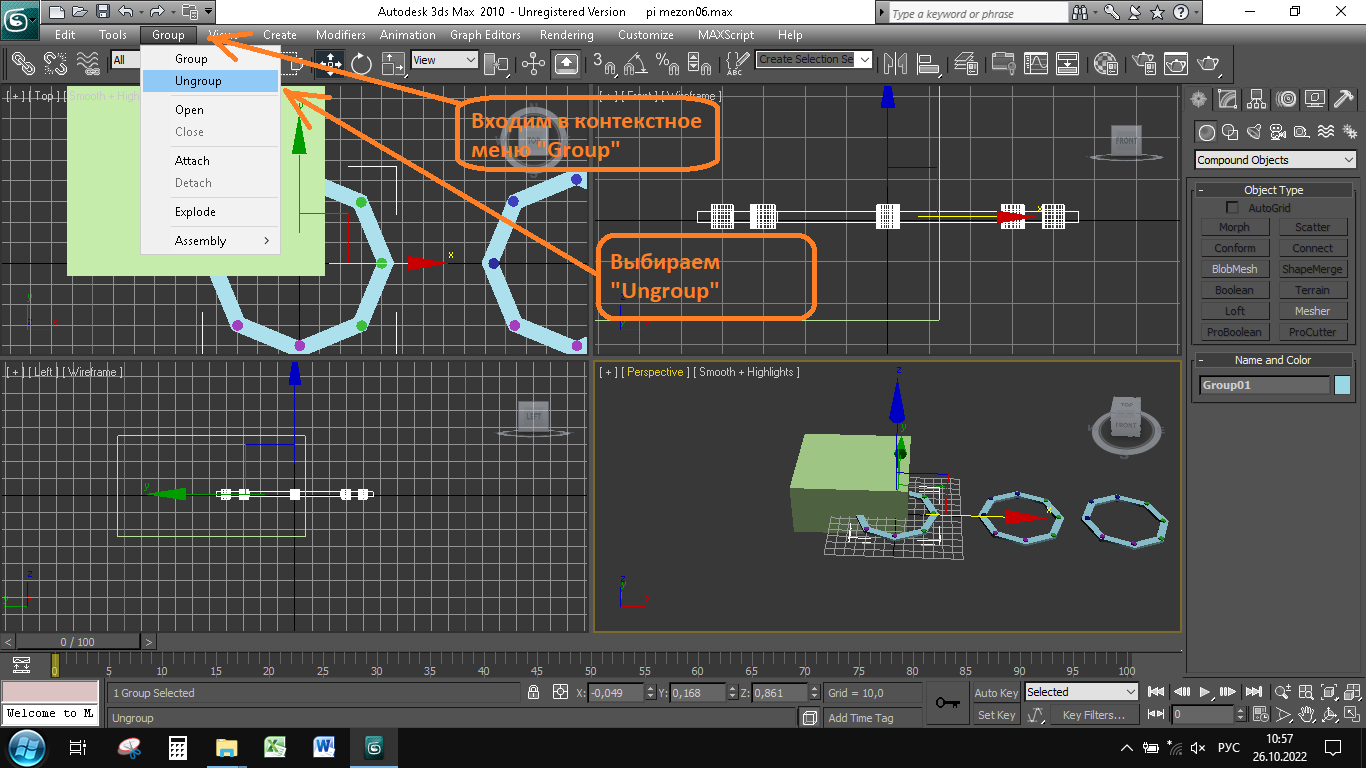Click the Select and Link chain icon
Screen dimensions: 1366x768
click(x=23, y=64)
